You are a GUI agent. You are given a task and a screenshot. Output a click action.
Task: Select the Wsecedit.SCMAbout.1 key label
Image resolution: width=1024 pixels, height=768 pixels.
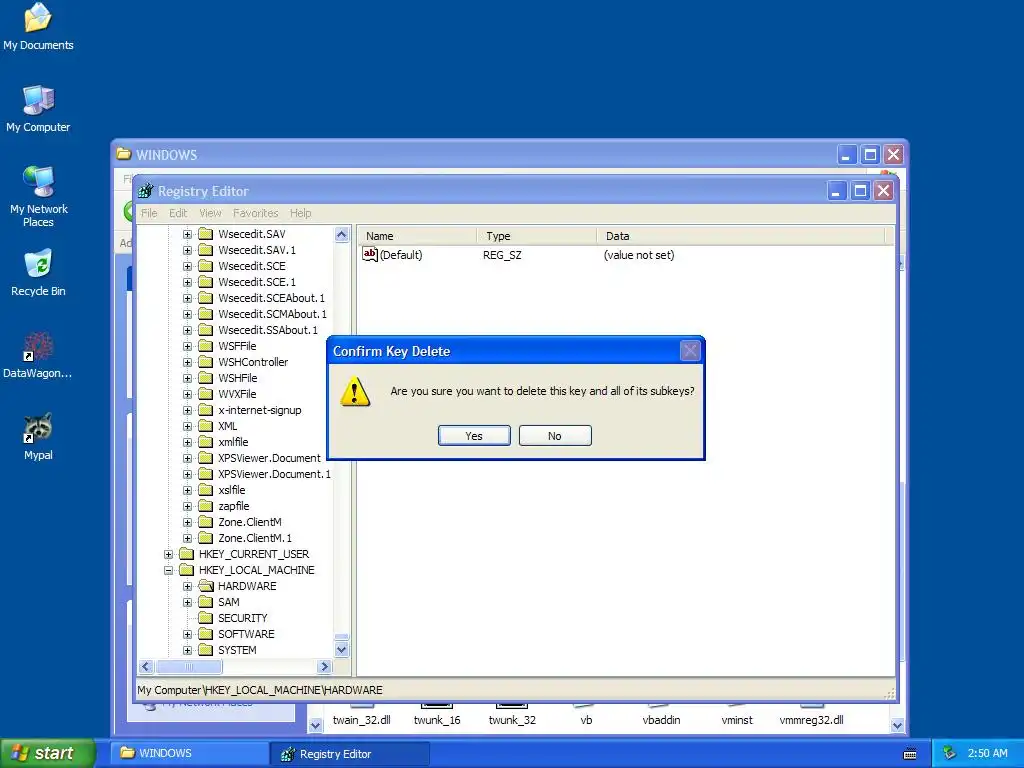point(272,314)
